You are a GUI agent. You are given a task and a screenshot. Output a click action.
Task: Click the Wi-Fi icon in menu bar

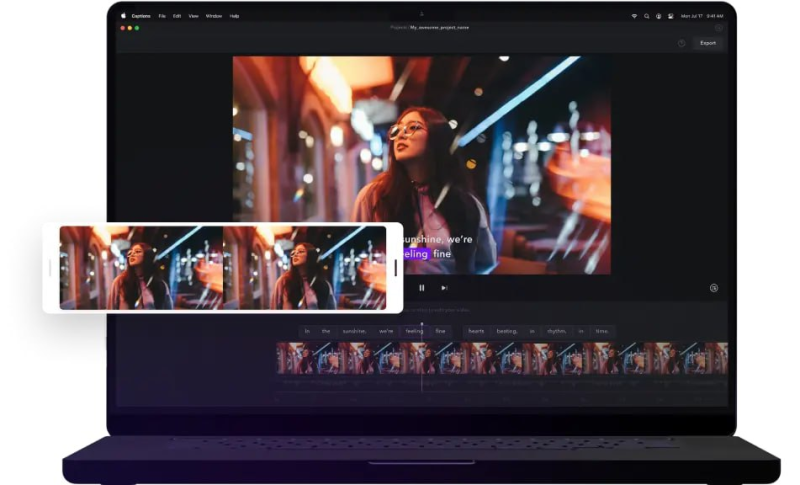634,16
